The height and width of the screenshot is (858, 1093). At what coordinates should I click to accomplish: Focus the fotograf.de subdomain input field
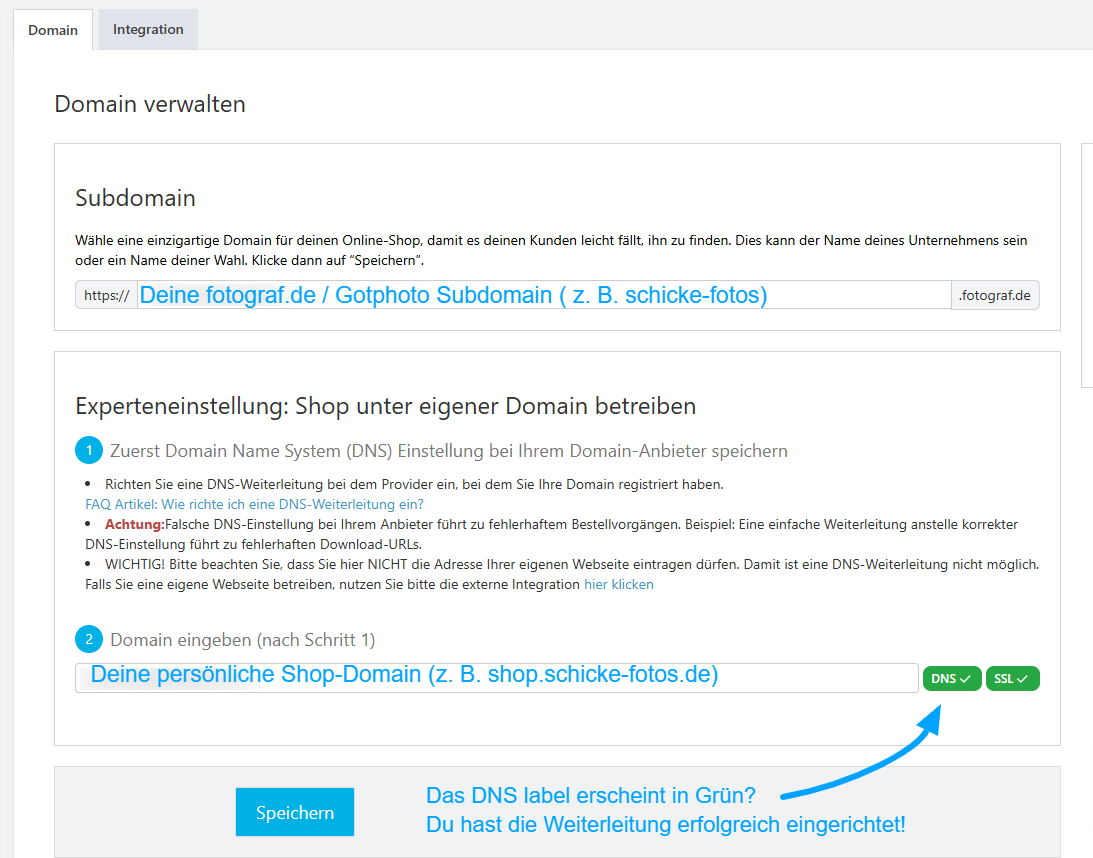[x=544, y=295]
